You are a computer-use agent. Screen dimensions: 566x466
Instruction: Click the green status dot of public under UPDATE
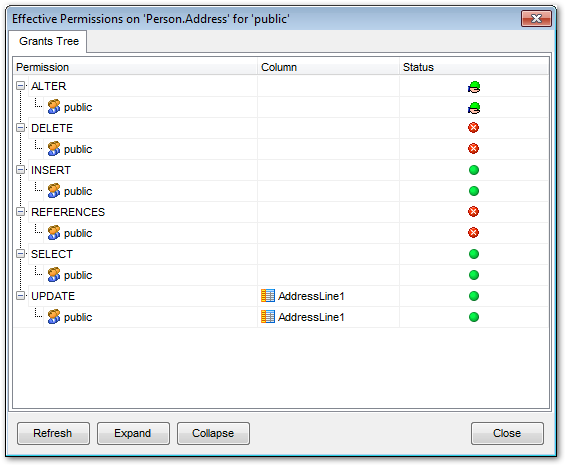[x=474, y=317]
